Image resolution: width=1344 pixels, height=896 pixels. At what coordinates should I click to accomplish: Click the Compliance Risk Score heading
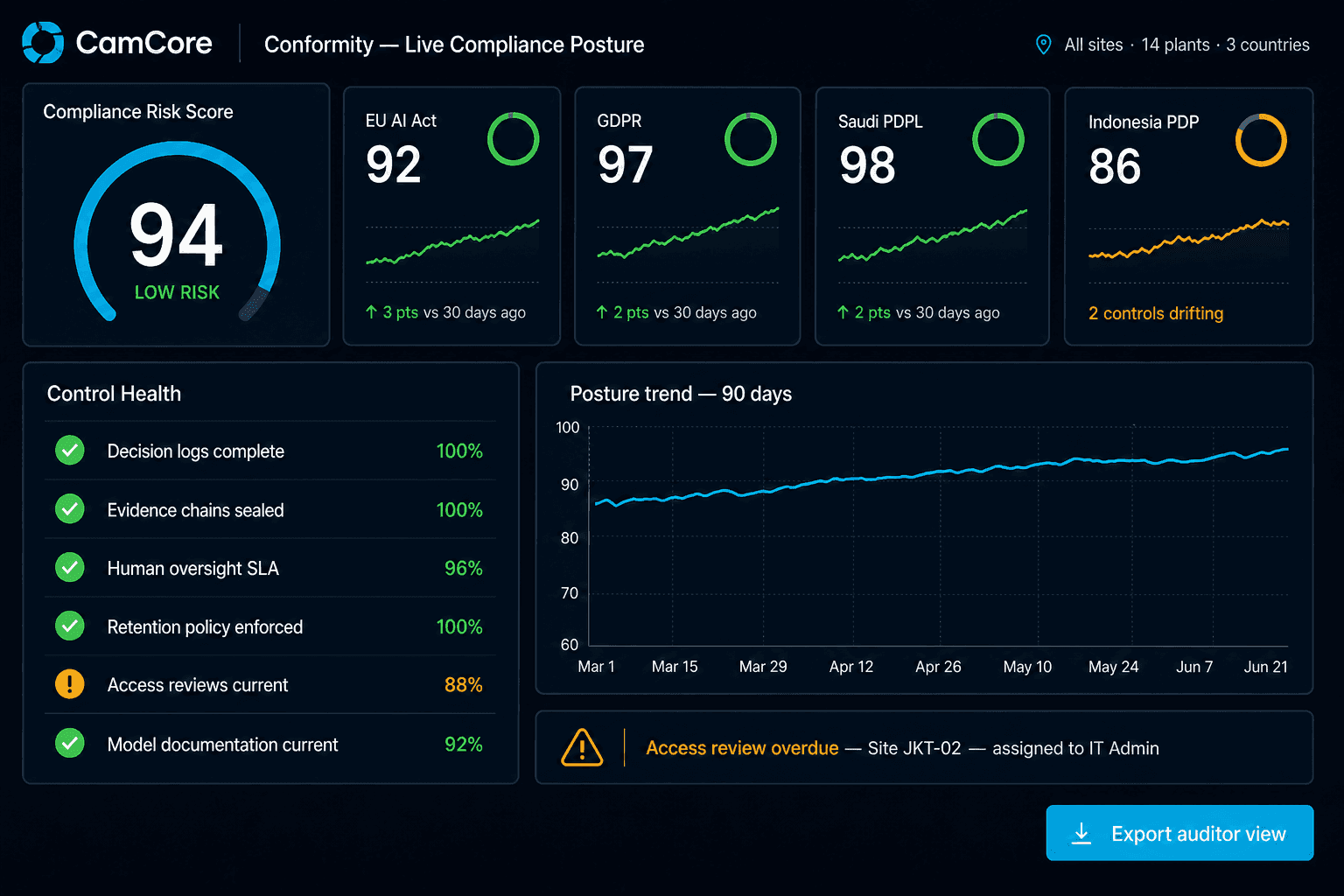tap(138, 112)
